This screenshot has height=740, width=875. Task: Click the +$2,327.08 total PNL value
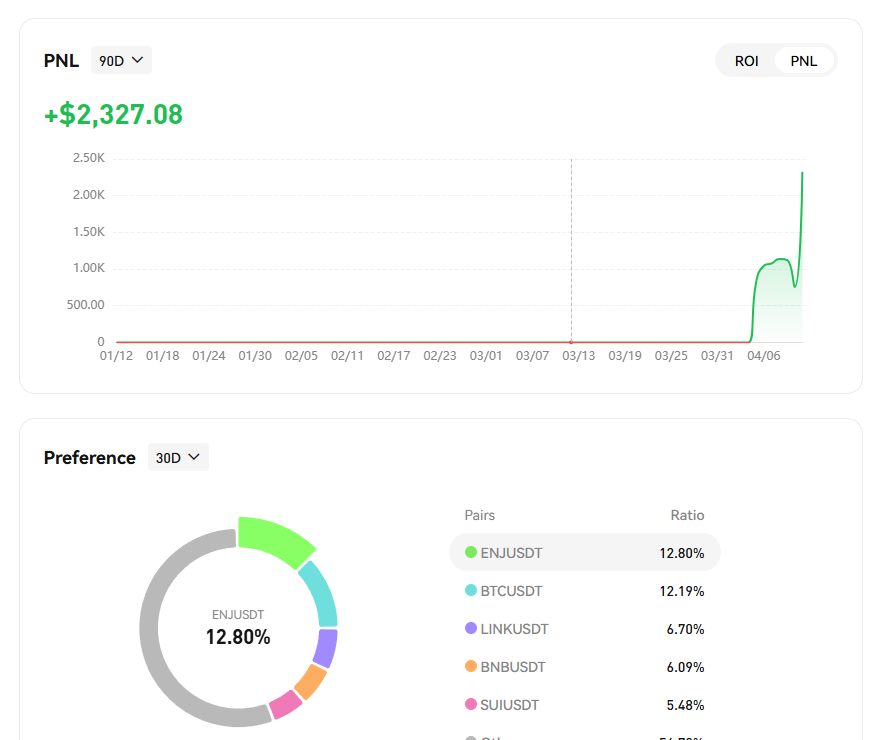(x=113, y=114)
